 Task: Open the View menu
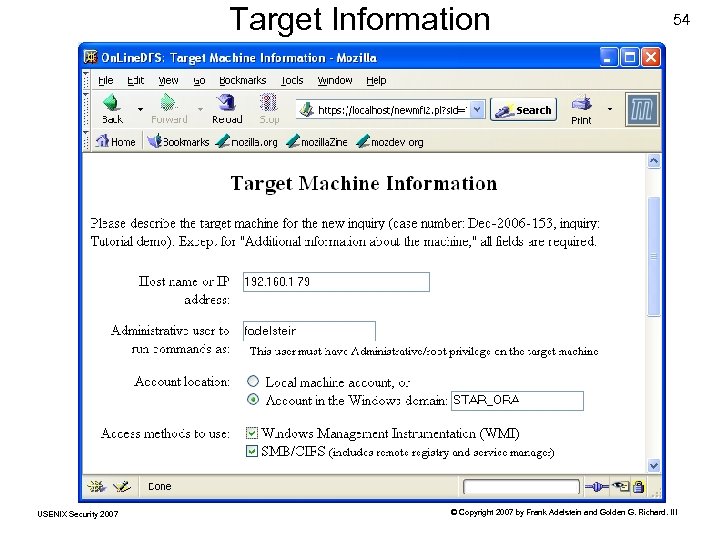(168, 80)
